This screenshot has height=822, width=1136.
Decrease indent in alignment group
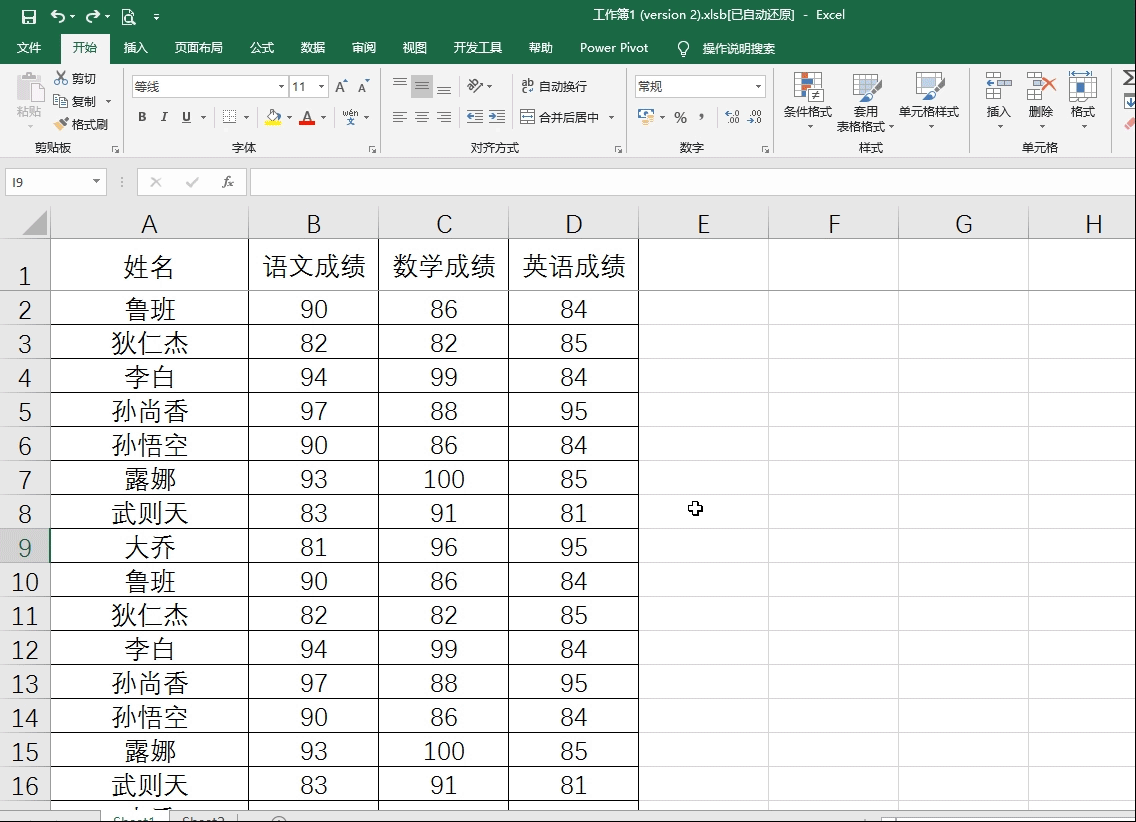pyautogui.click(x=475, y=117)
